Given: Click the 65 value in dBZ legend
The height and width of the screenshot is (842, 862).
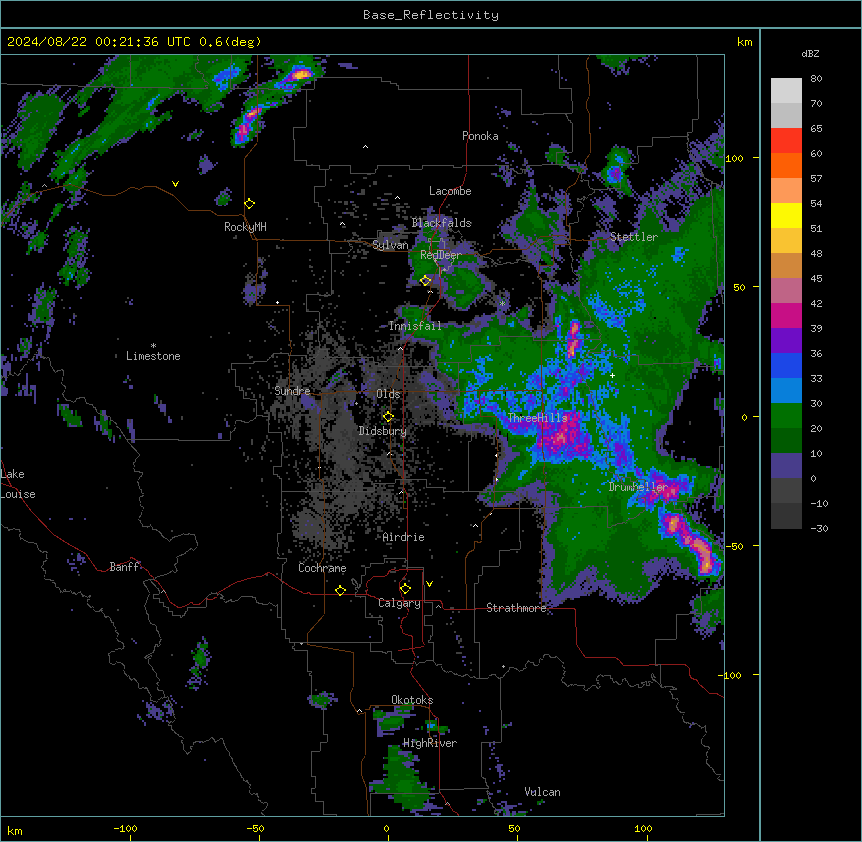Looking at the screenshot, I should pyautogui.click(x=816, y=129).
